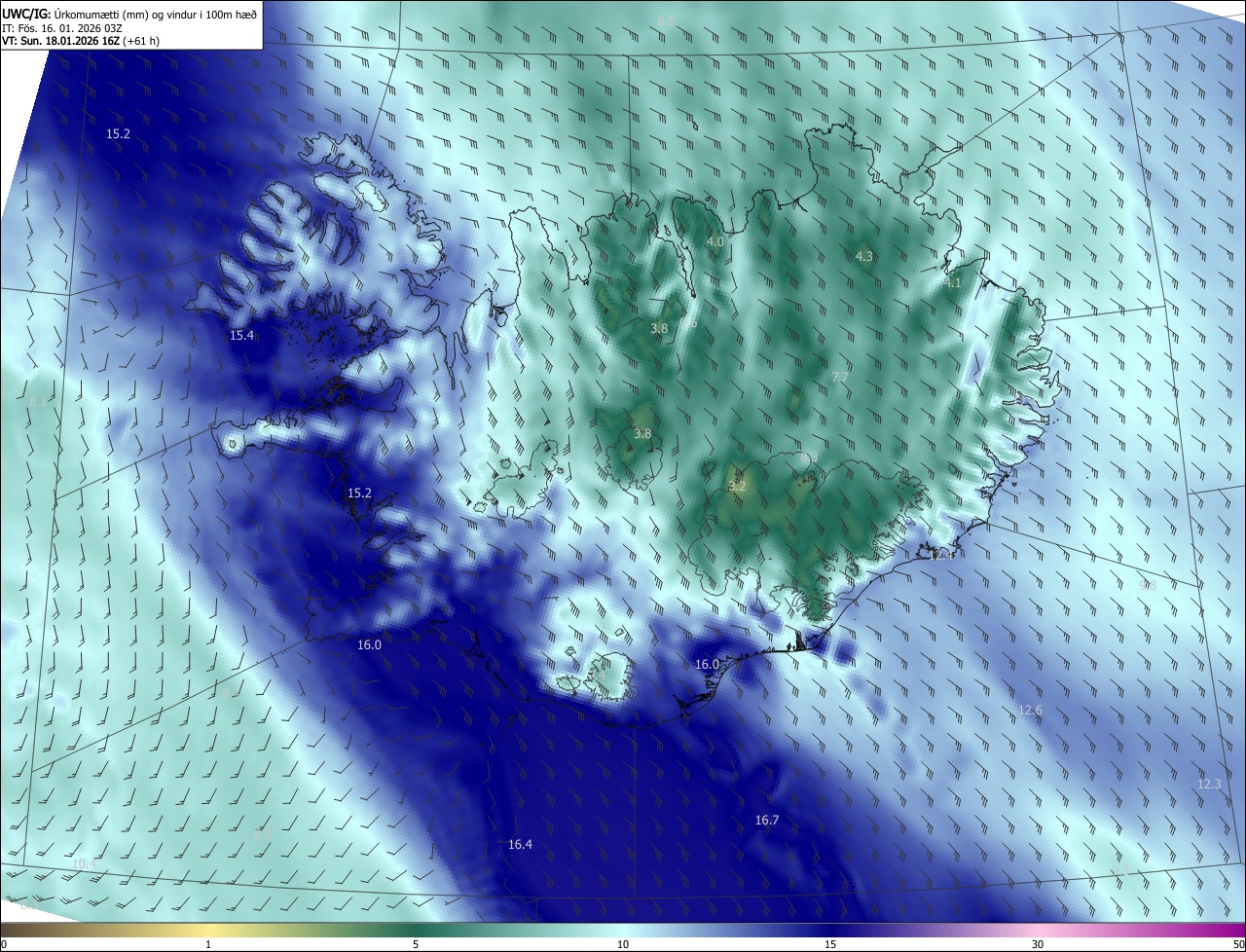
Task: Click the magenta end of the legend bar
Action: 1222,930
